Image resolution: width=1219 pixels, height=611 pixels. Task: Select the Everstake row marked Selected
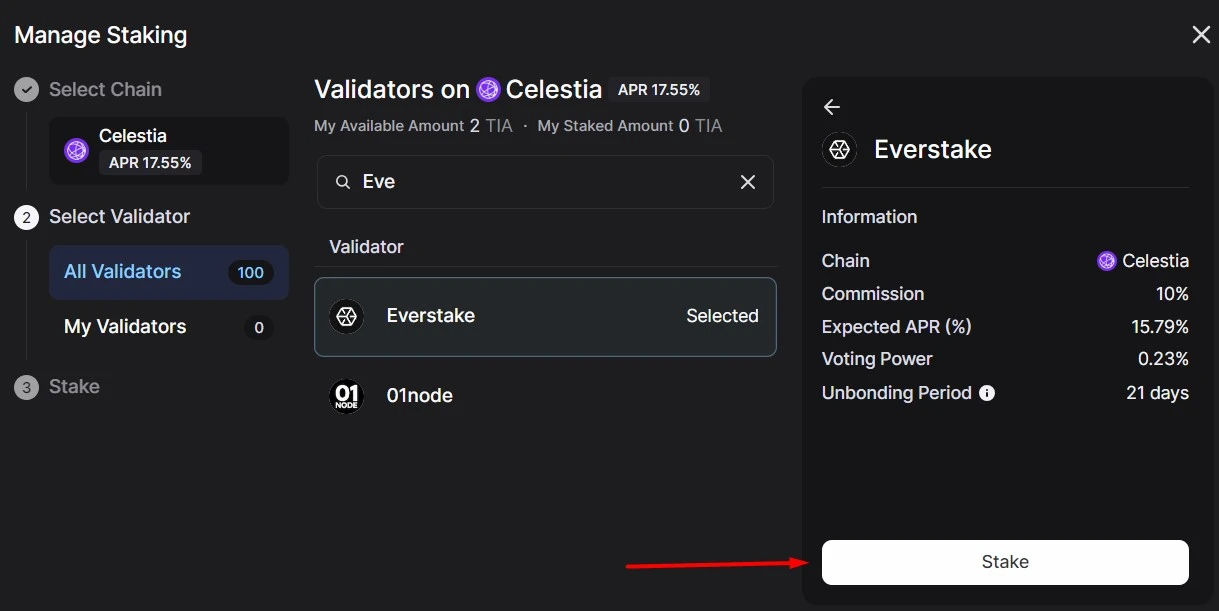pos(545,316)
